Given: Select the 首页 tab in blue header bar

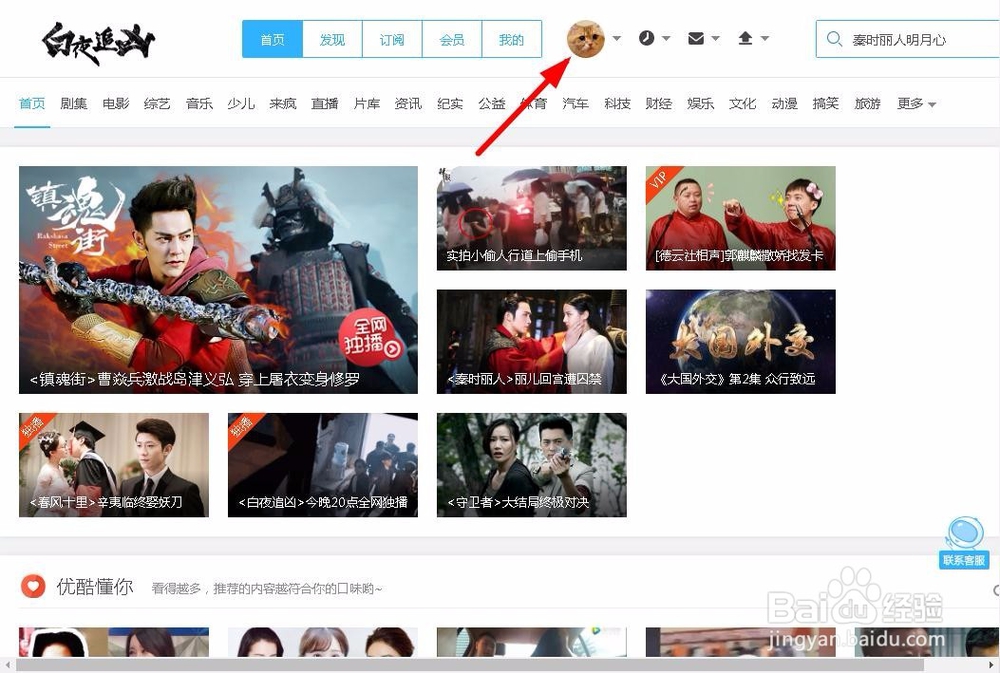Looking at the screenshot, I should click(x=272, y=40).
